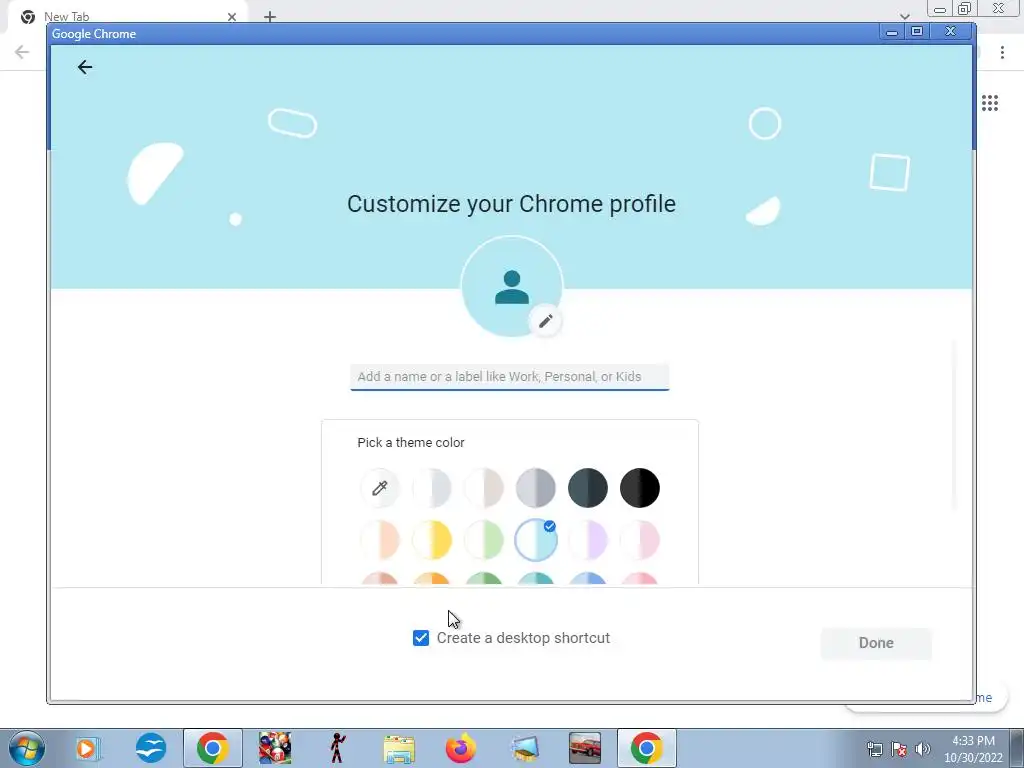
Task: Select the light pink theme color
Action: coord(640,540)
